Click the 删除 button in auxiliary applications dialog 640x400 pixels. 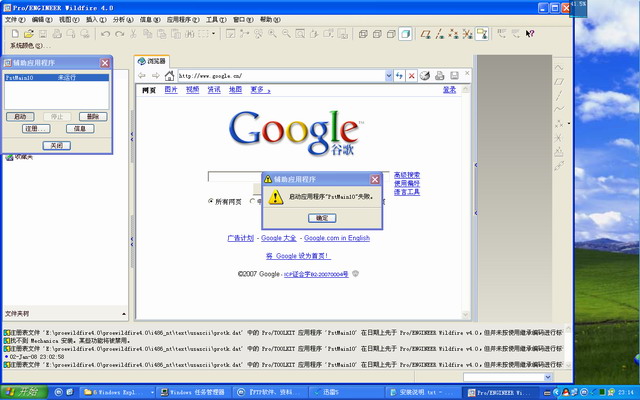point(93,117)
